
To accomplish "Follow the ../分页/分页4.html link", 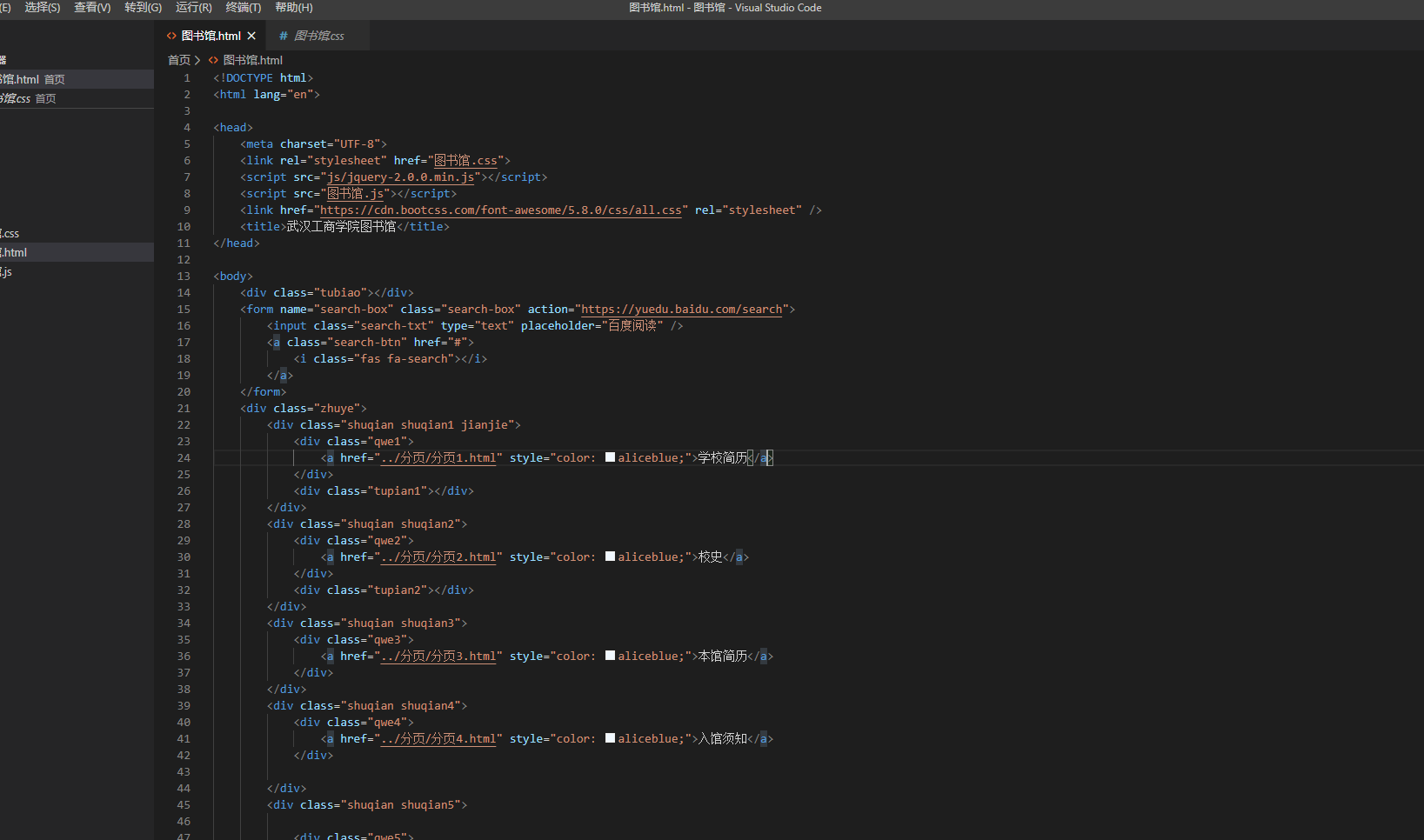I will point(438,738).
